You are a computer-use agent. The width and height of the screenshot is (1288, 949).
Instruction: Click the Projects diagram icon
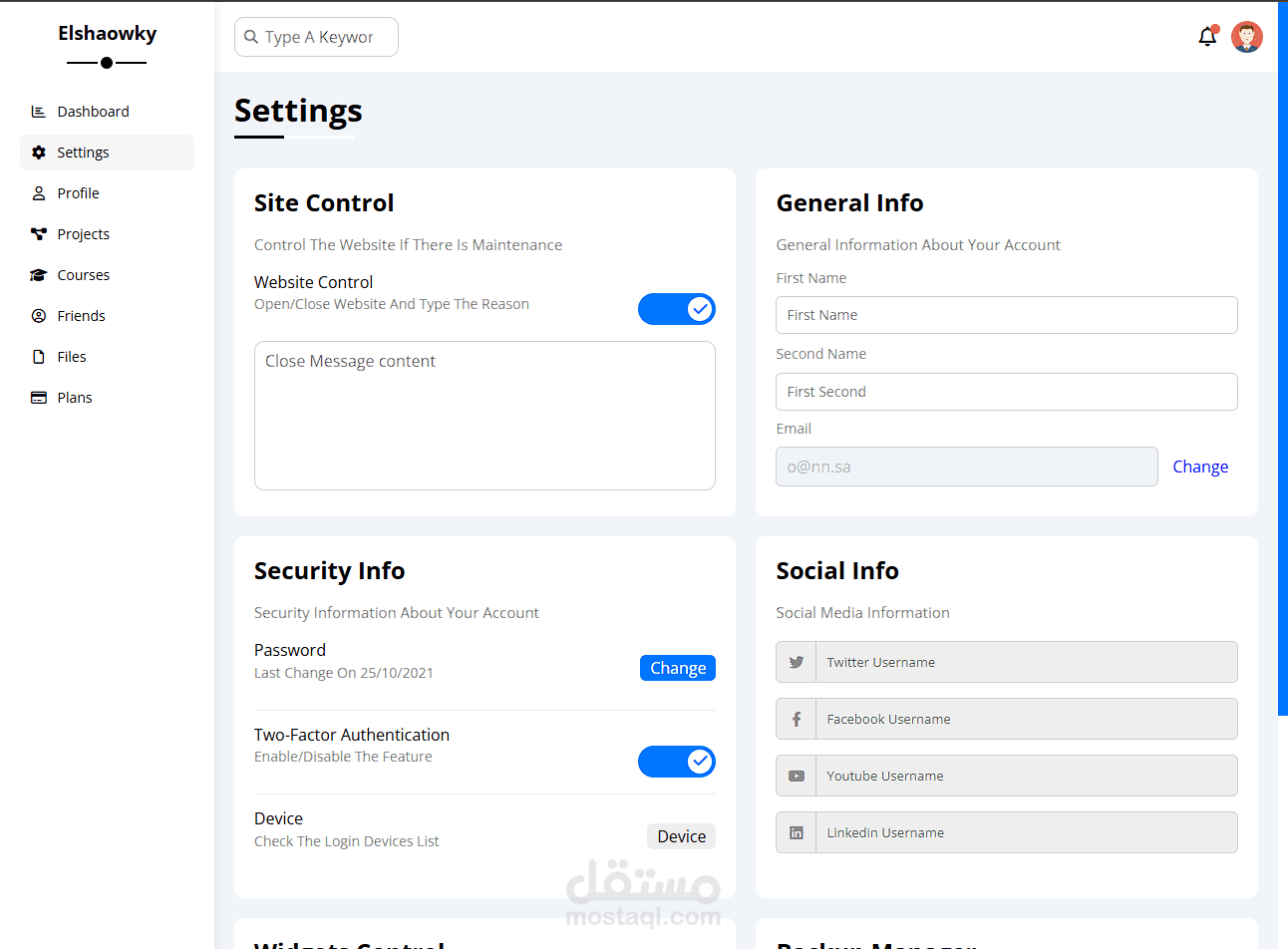click(x=39, y=234)
